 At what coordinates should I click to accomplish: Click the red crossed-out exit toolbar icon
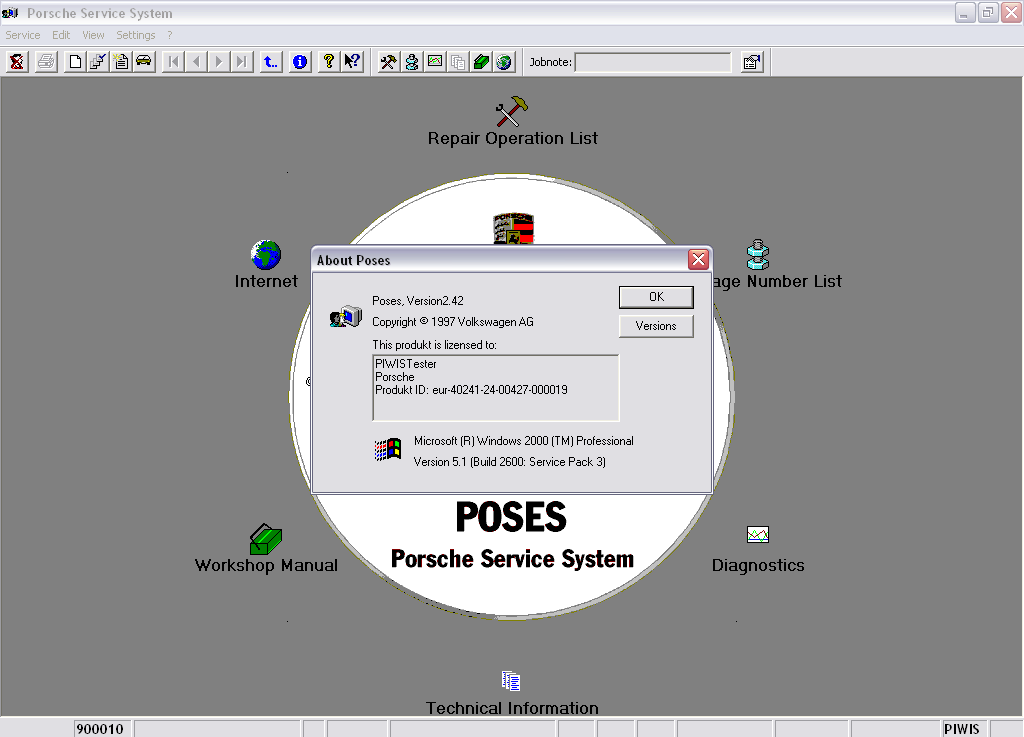(x=17, y=62)
